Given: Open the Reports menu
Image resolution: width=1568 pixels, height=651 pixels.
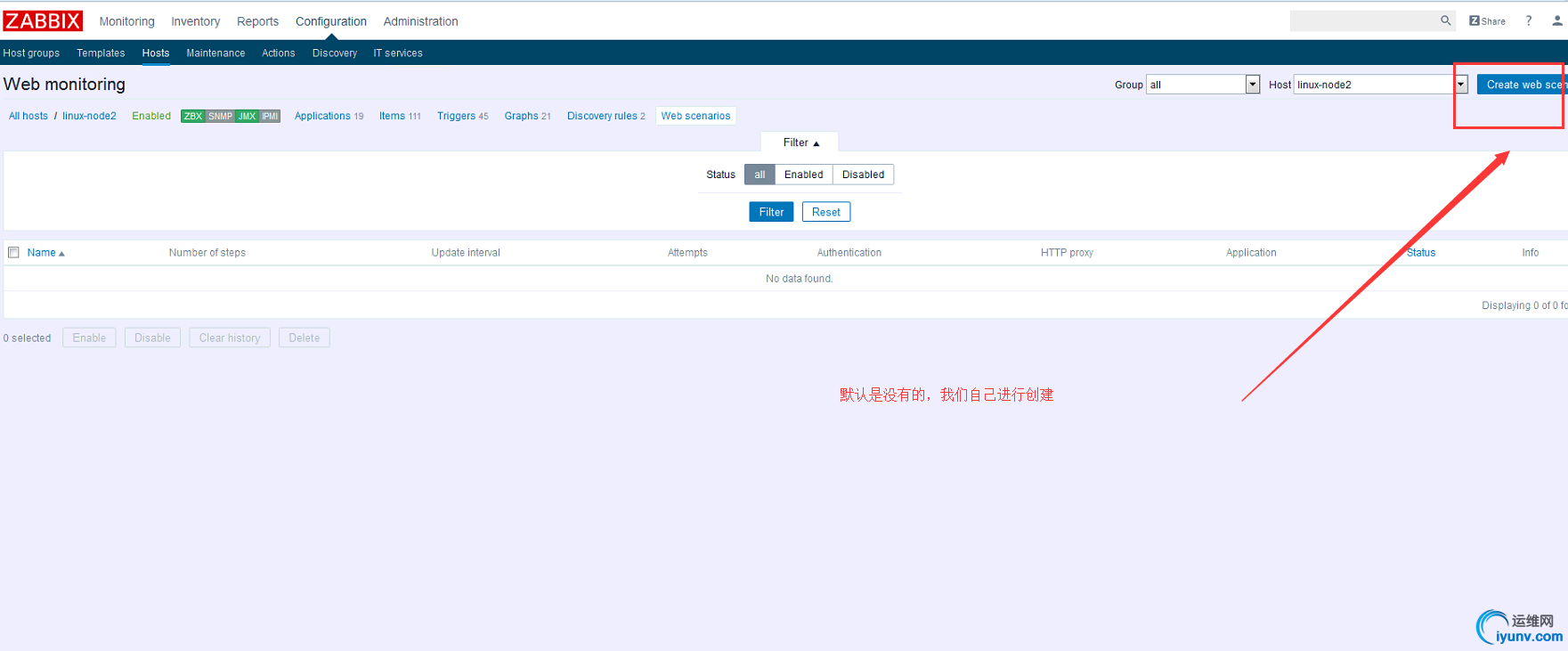Looking at the screenshot, I should 257,21.
